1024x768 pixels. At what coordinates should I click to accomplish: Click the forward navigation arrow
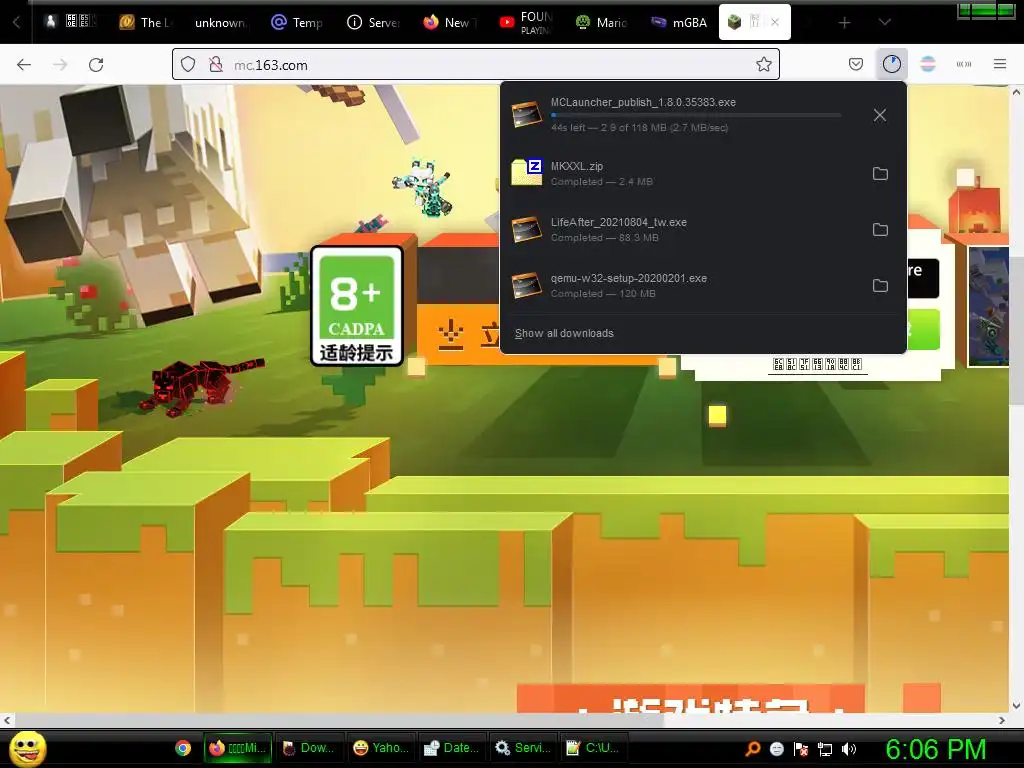[60, 65]
